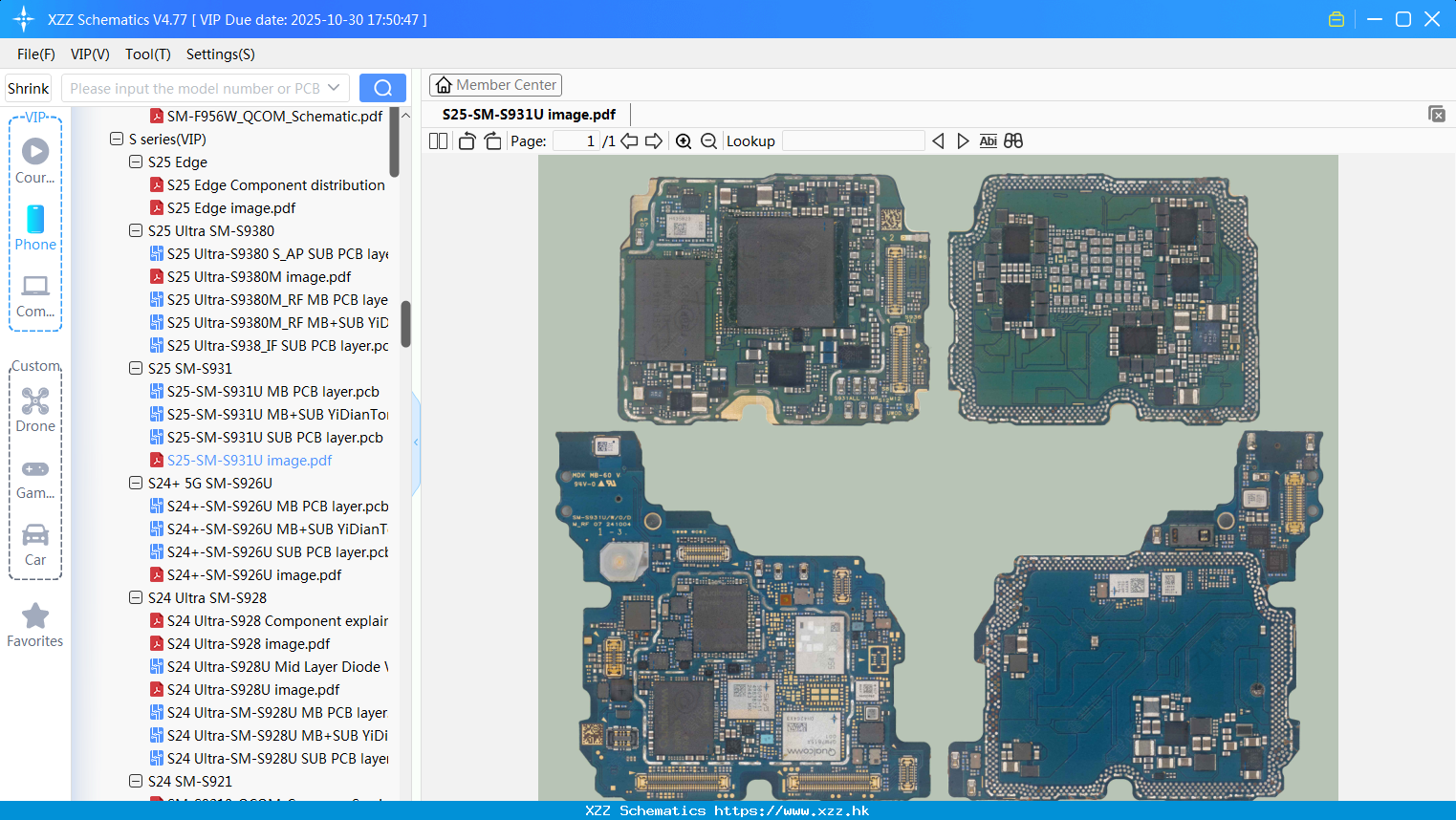1456x820 pixels.
Task: Click the XZZ star logo icon
Action: pos(24,19)
